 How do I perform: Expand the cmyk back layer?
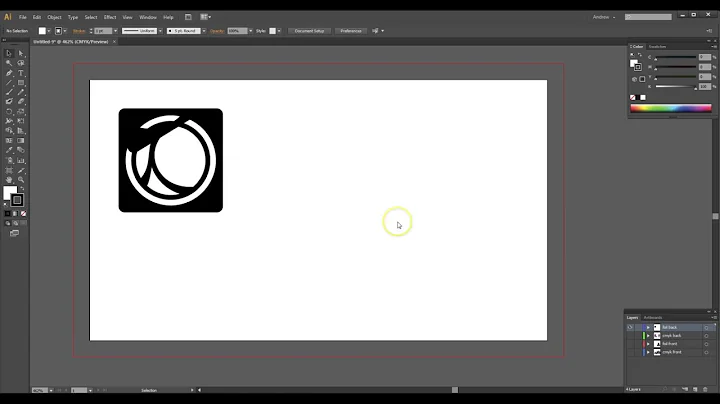coord(648,336)
